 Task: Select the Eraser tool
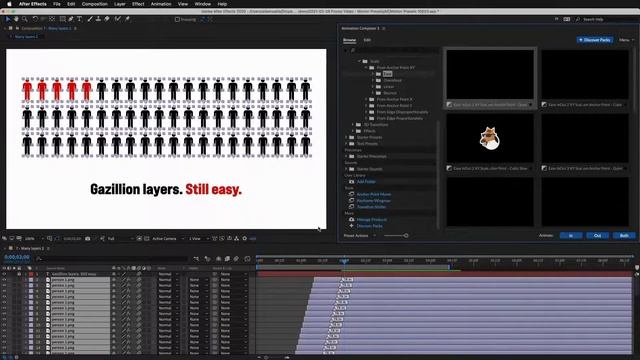pyautogui.click(x=107, y=19)
